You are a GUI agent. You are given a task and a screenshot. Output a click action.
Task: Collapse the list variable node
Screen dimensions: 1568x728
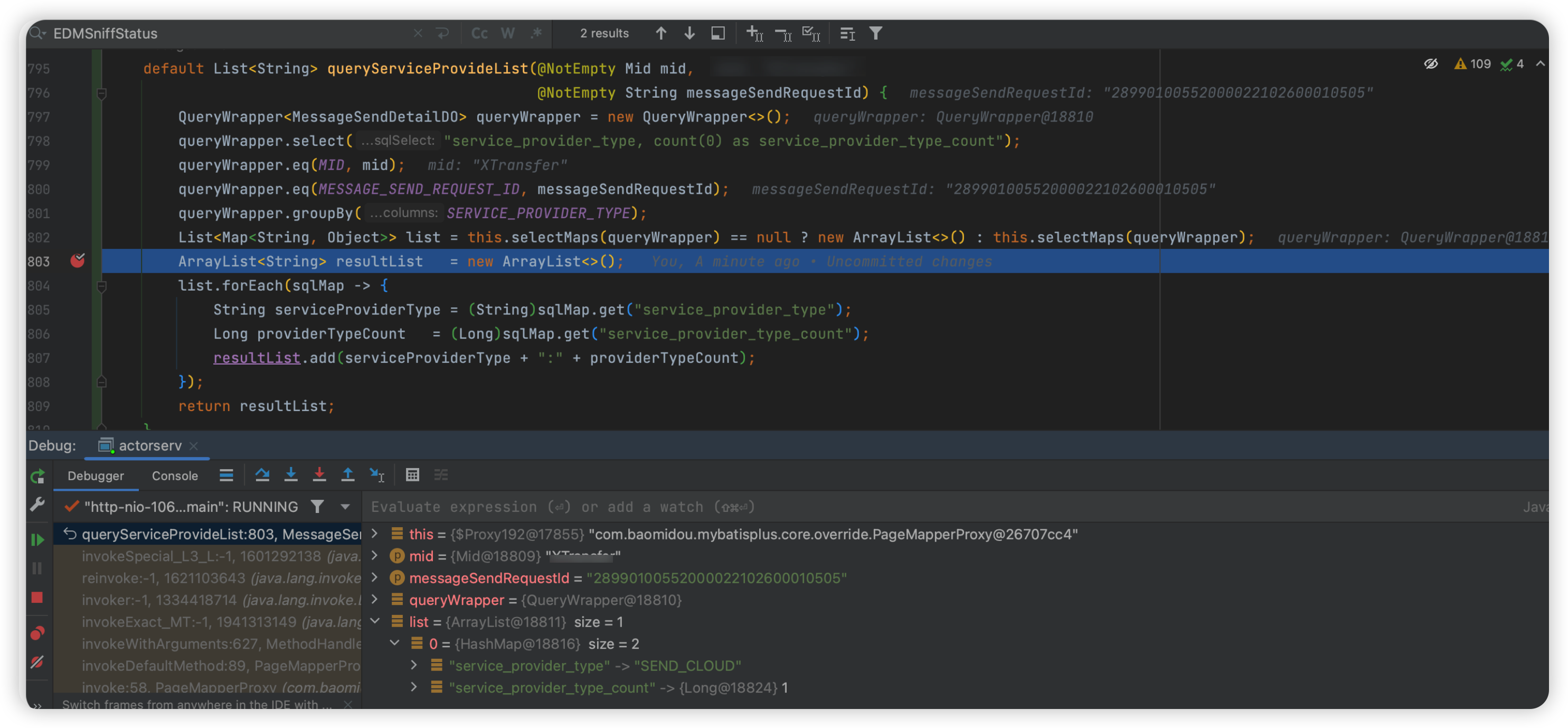pos(375,621)
